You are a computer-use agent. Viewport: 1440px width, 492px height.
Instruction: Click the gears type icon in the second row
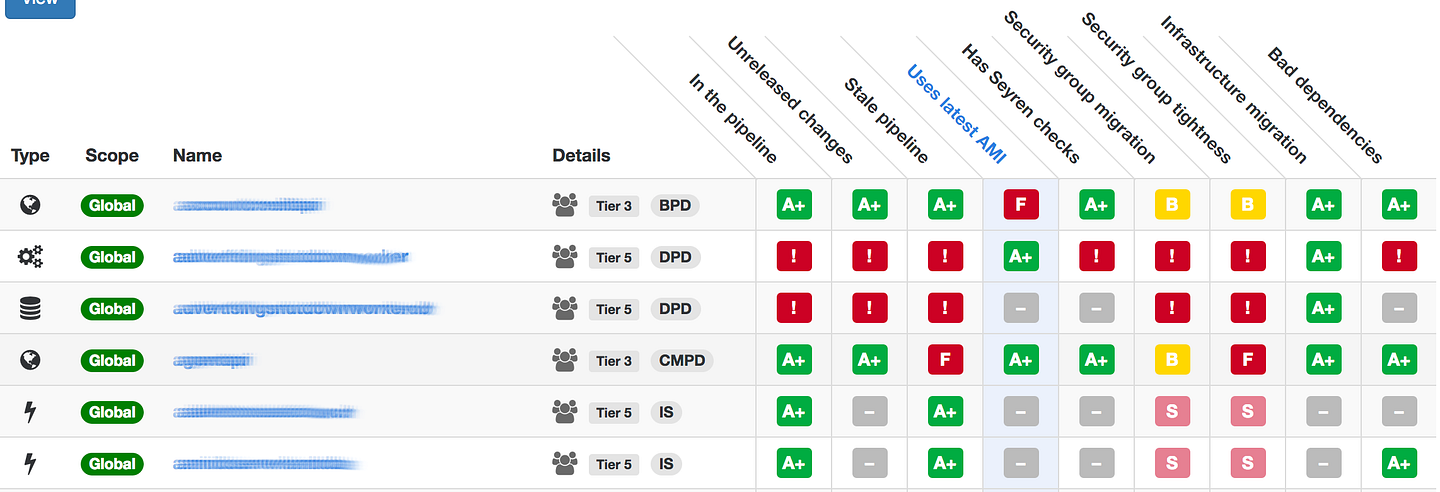(x=31, y=257)
